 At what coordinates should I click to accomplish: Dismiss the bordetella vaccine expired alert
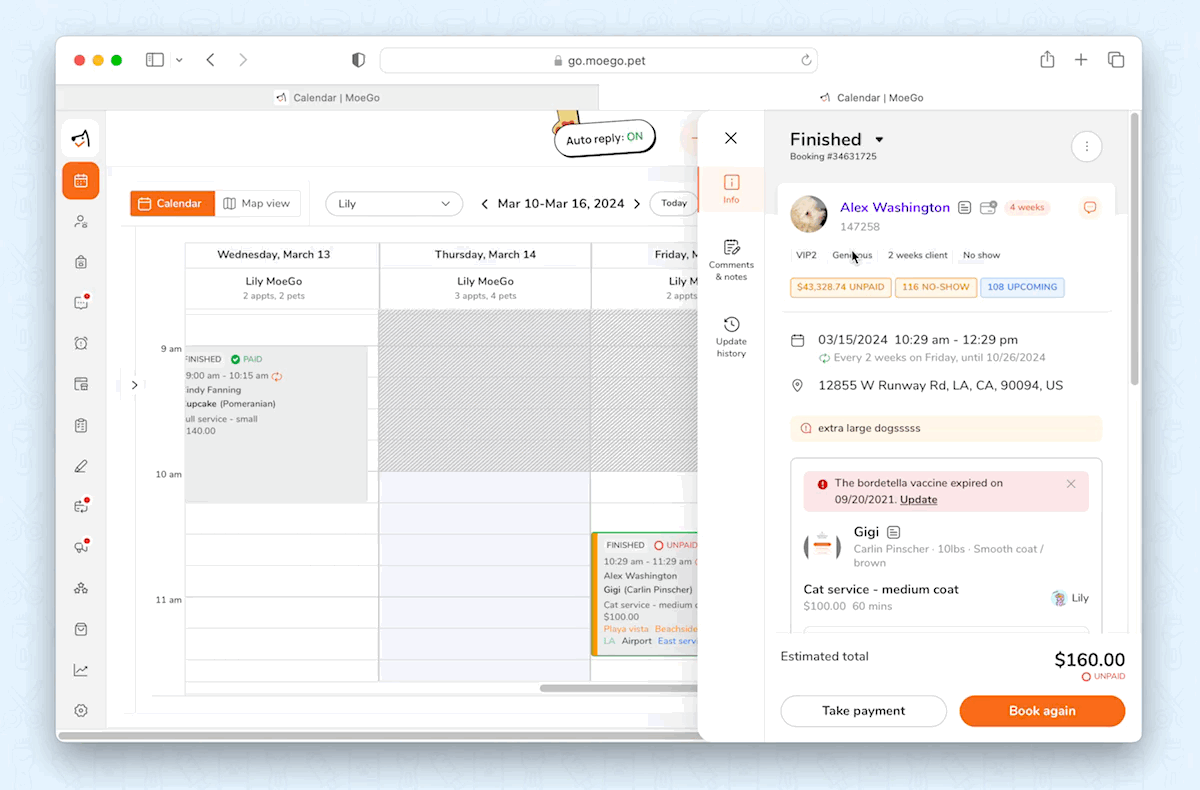1071,484
